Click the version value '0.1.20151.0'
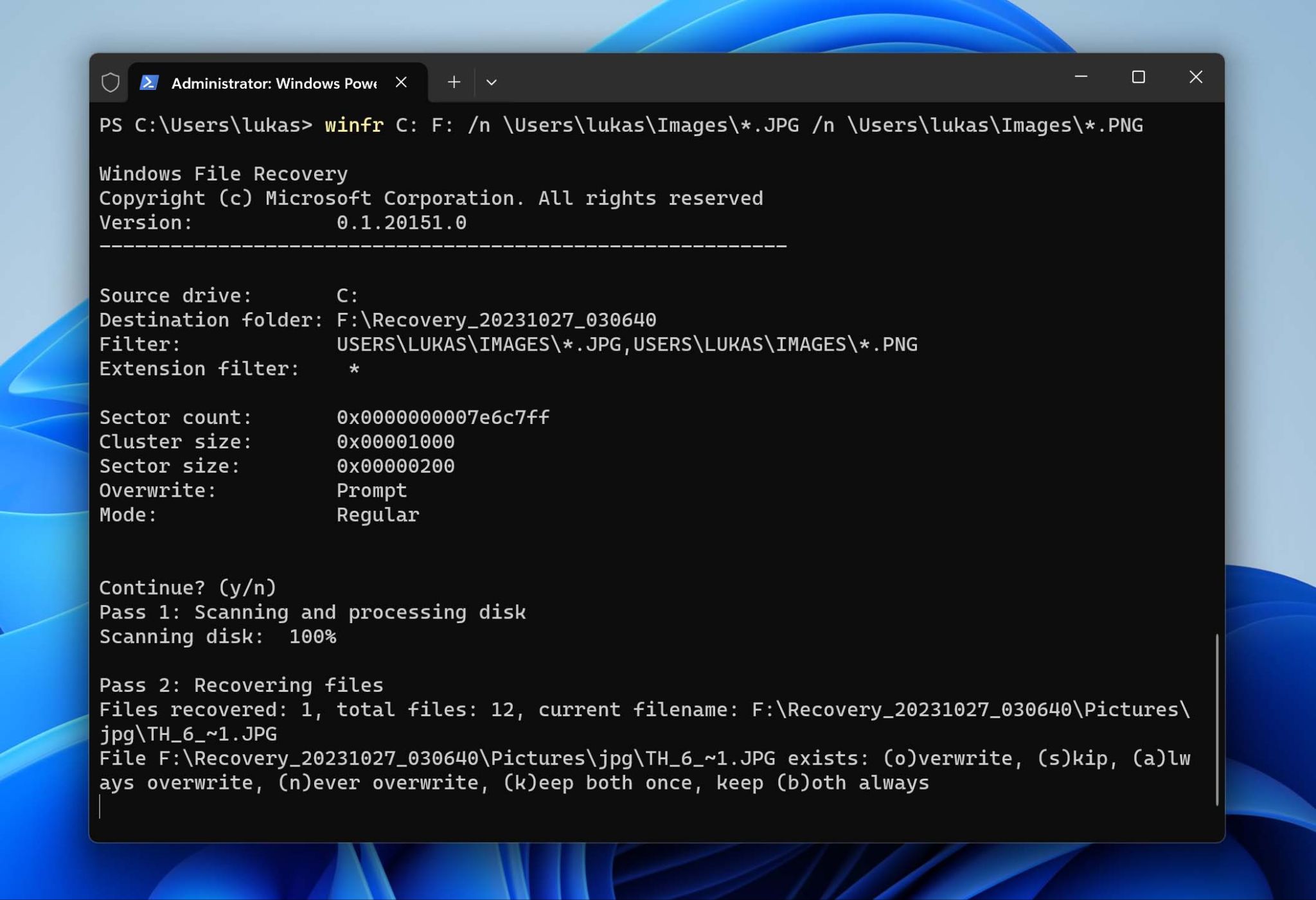Image resolution: width=1316 pixels, height=900 pixels. [x=402, y=222]
